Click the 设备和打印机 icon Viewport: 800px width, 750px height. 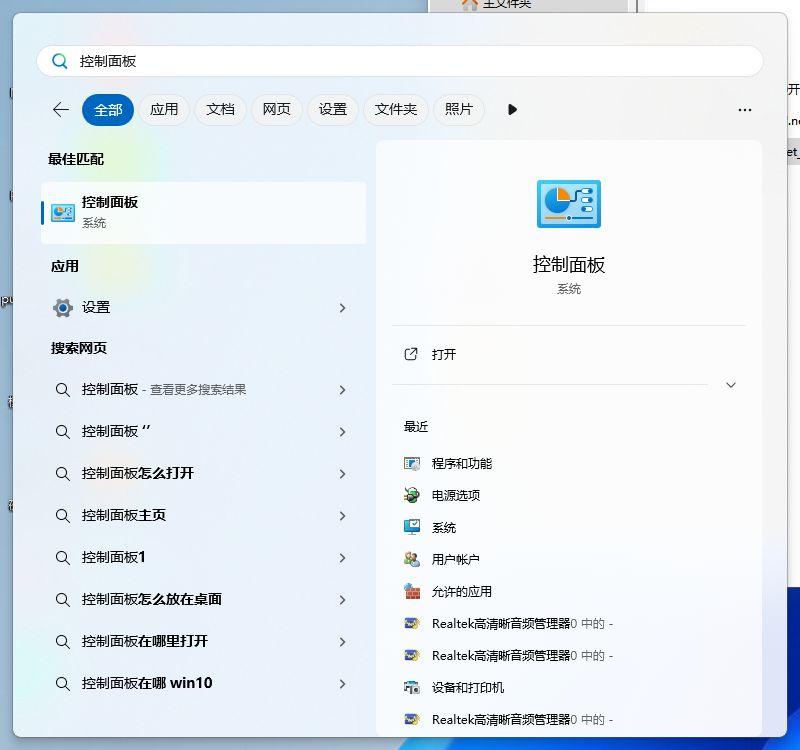(x=412, y=687)
